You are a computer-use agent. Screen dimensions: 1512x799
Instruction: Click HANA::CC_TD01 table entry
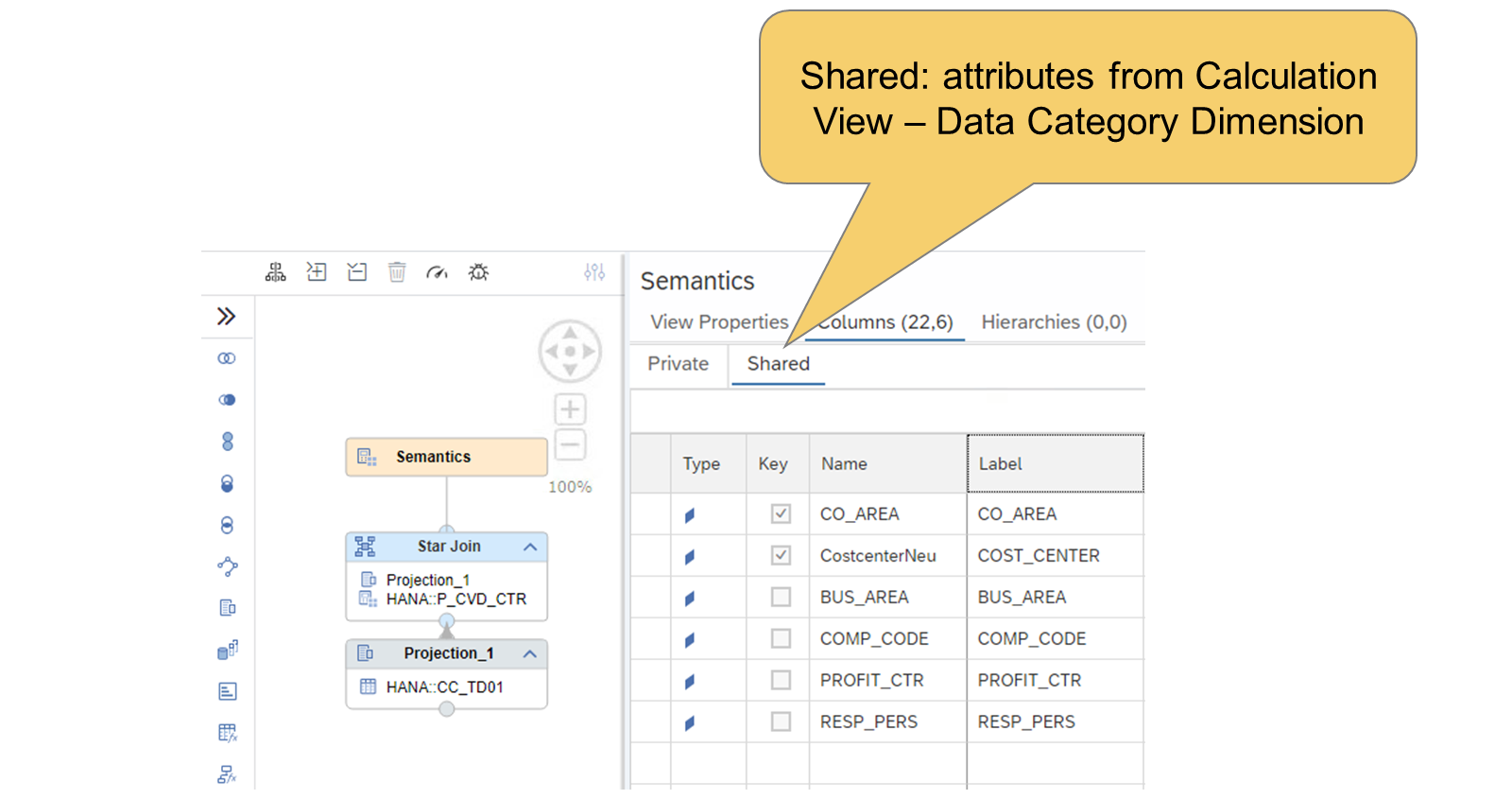445,686
